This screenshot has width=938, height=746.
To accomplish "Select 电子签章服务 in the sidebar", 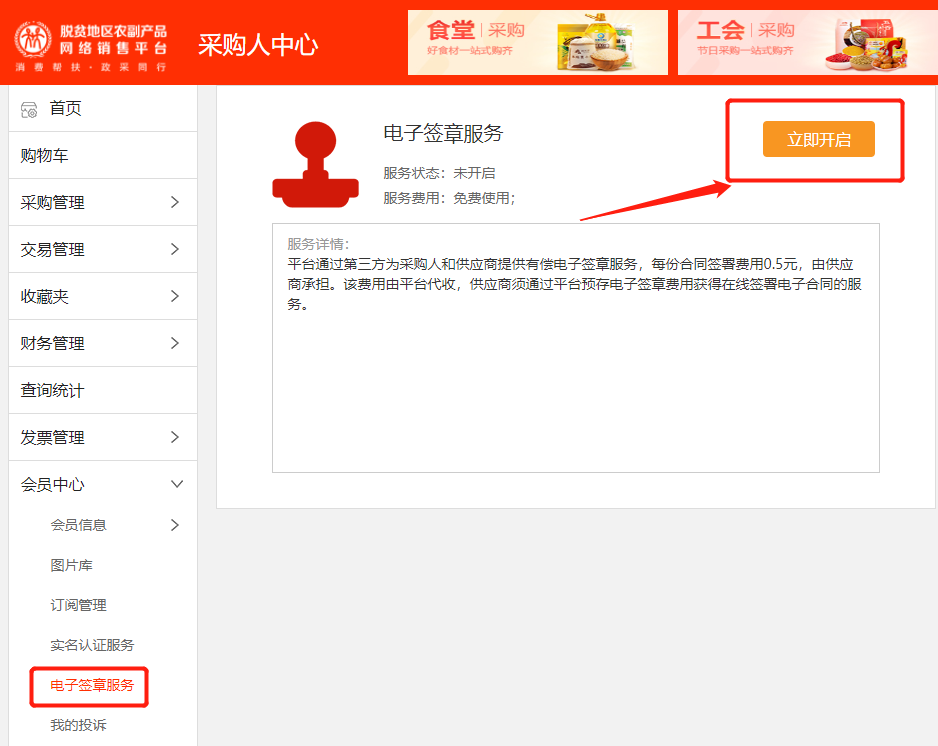I will pyautogui.click(x=92, y=686).
